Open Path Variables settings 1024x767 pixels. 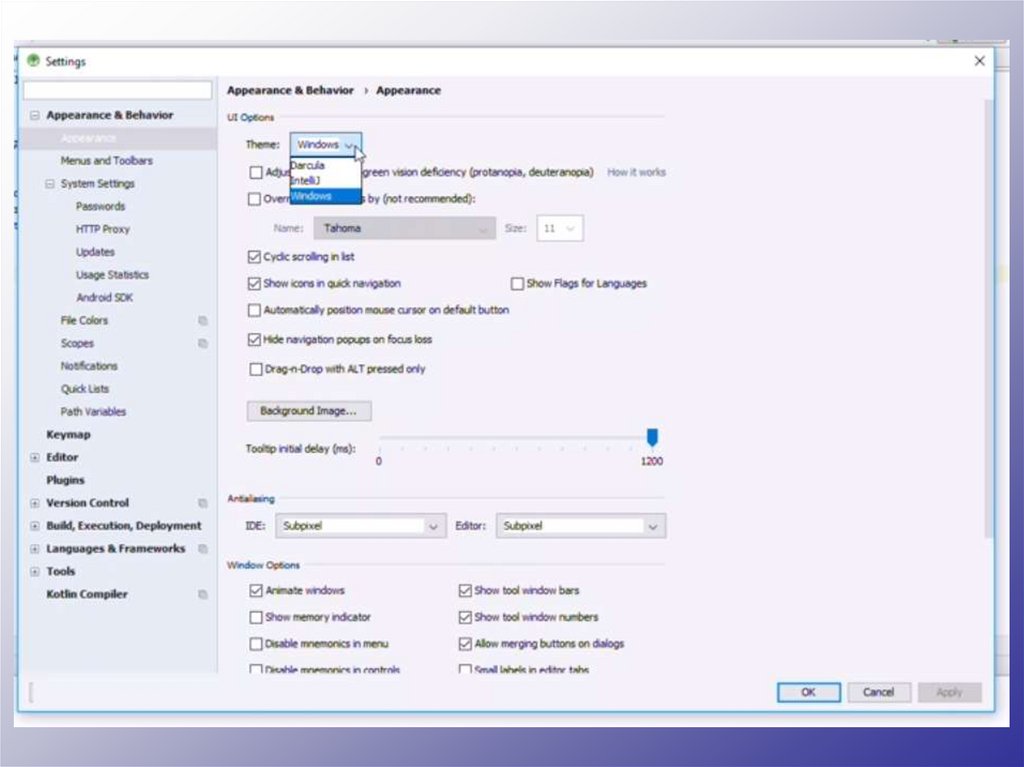point(93,412)
